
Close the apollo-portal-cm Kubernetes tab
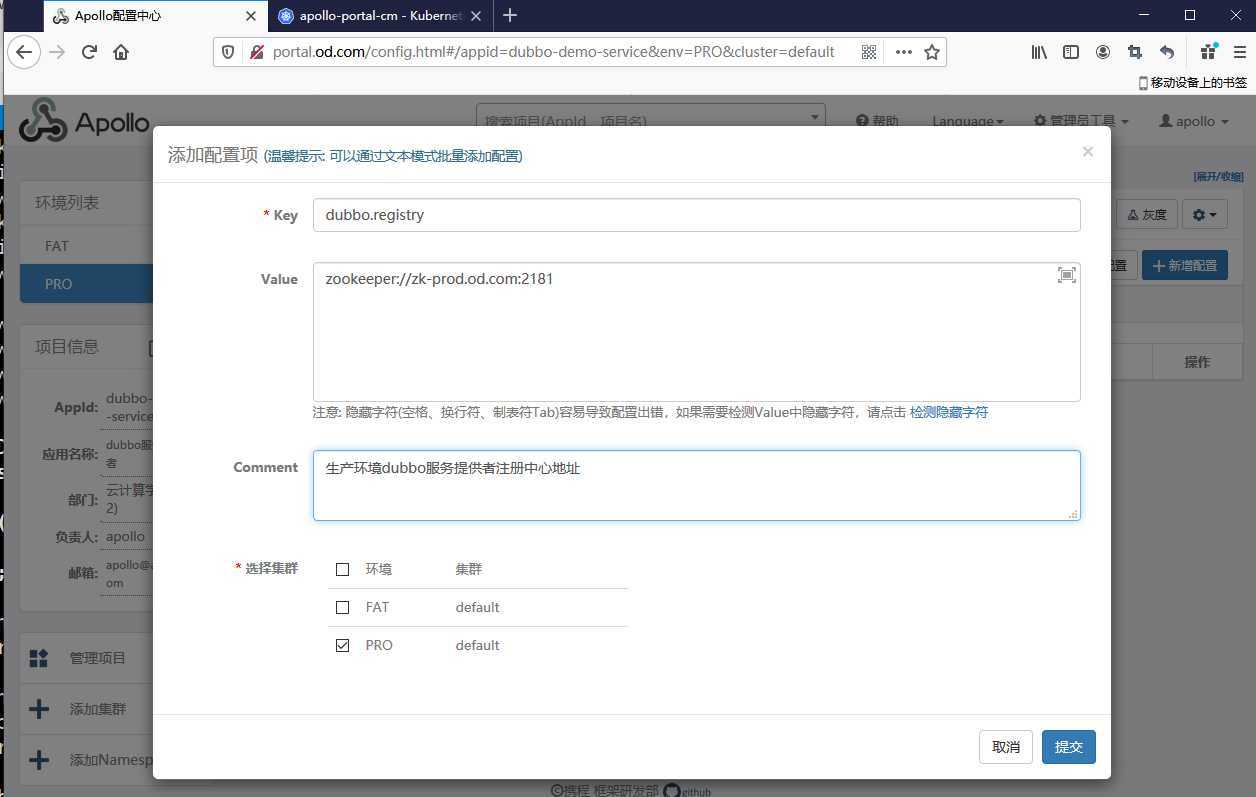coord(476,16)
